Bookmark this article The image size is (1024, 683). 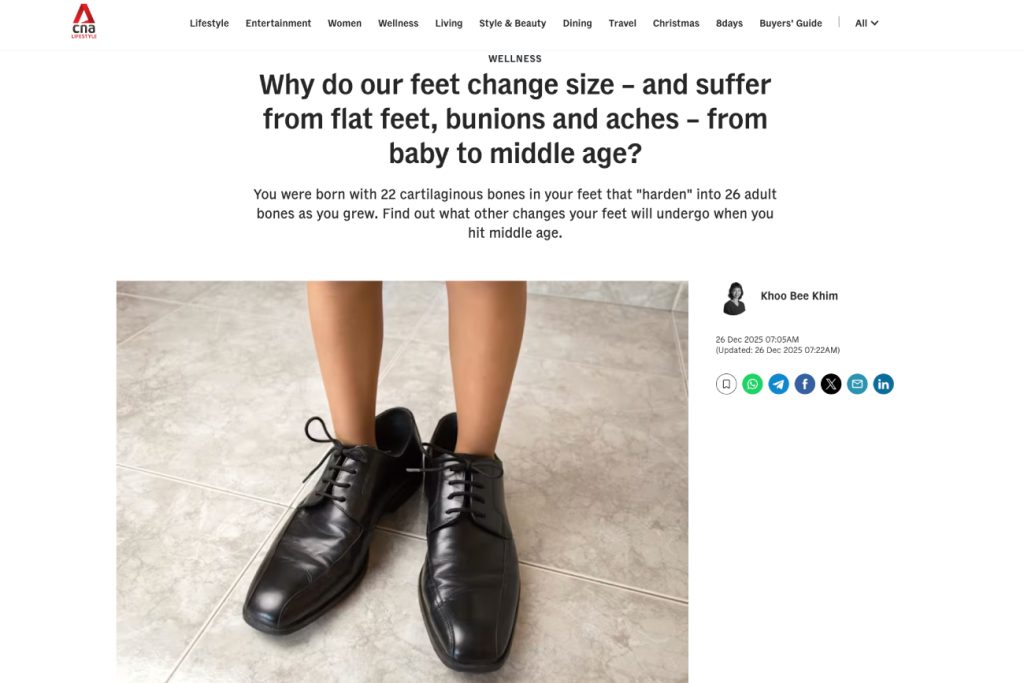point(726,384)
